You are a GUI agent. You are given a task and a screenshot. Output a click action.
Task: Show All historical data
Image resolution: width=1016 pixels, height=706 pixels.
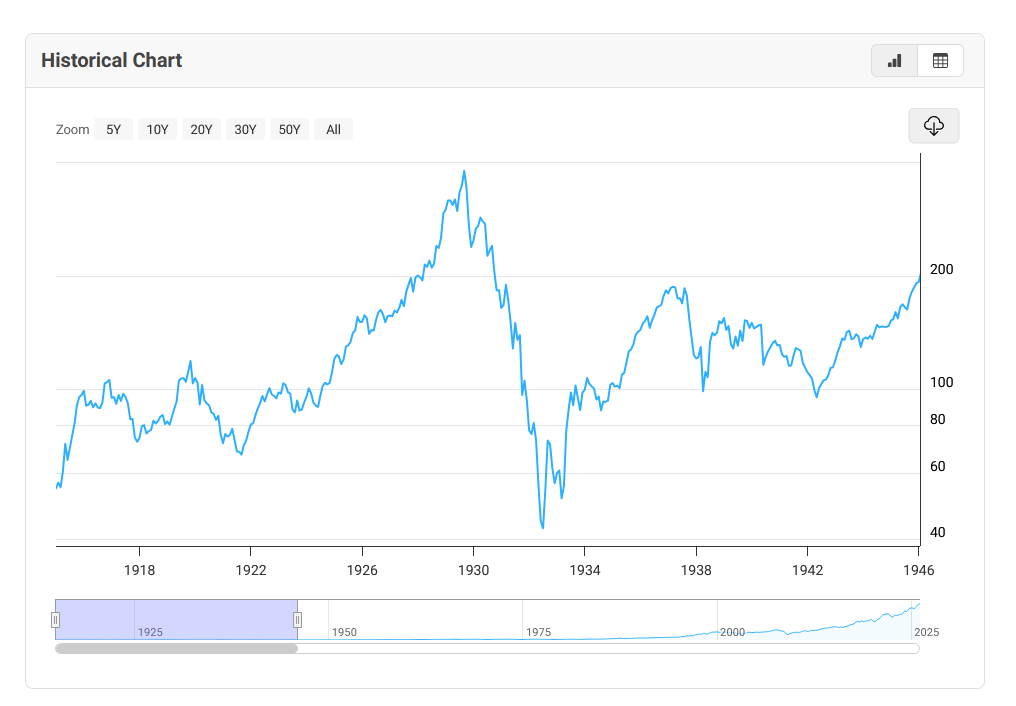(x=333, y=129)
